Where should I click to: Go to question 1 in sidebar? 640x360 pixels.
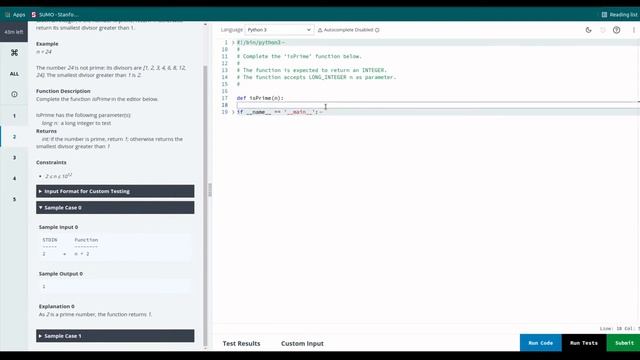point(14,116)
